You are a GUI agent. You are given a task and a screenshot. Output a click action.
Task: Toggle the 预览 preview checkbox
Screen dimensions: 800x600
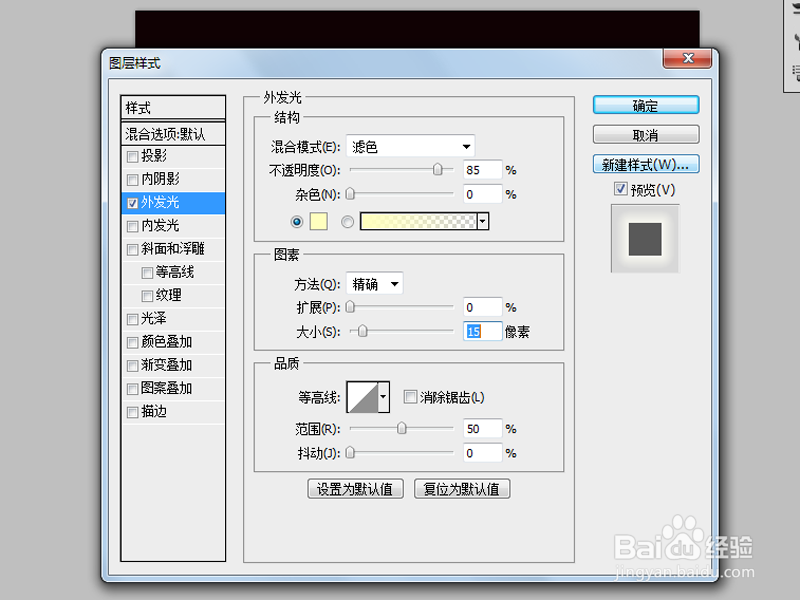tap(620, 189)
